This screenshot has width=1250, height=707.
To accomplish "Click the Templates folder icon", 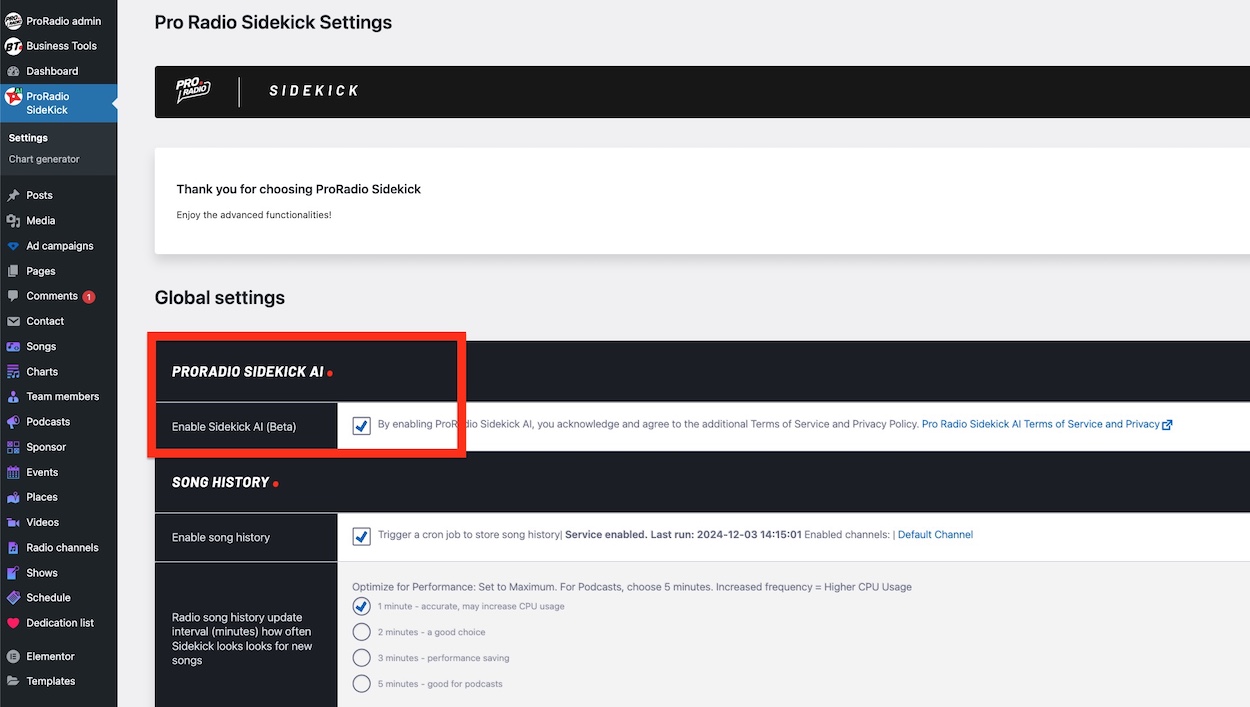I will (x=13, y=682).
